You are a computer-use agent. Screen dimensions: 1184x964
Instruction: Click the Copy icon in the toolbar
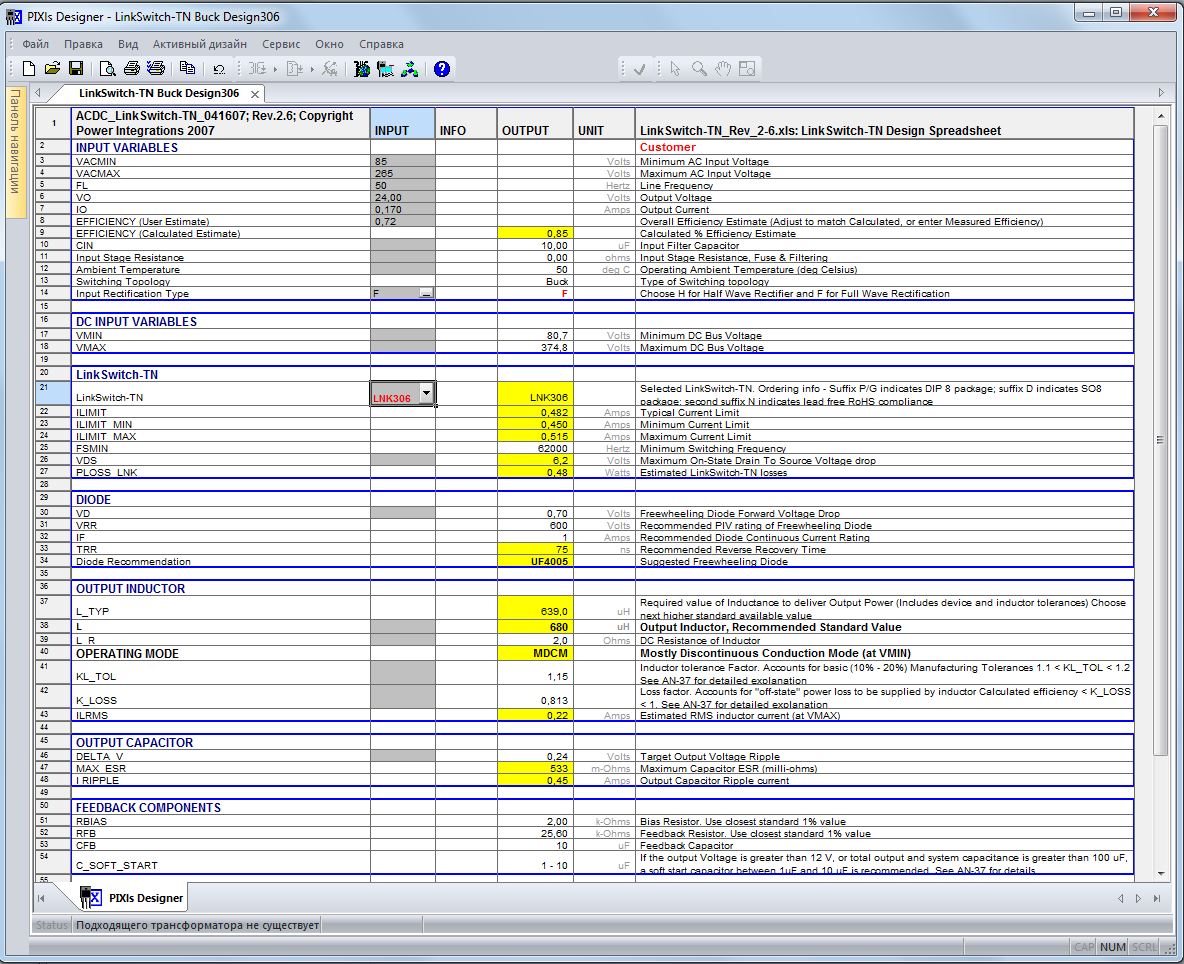pyautogui.click(x=187, y=69)
